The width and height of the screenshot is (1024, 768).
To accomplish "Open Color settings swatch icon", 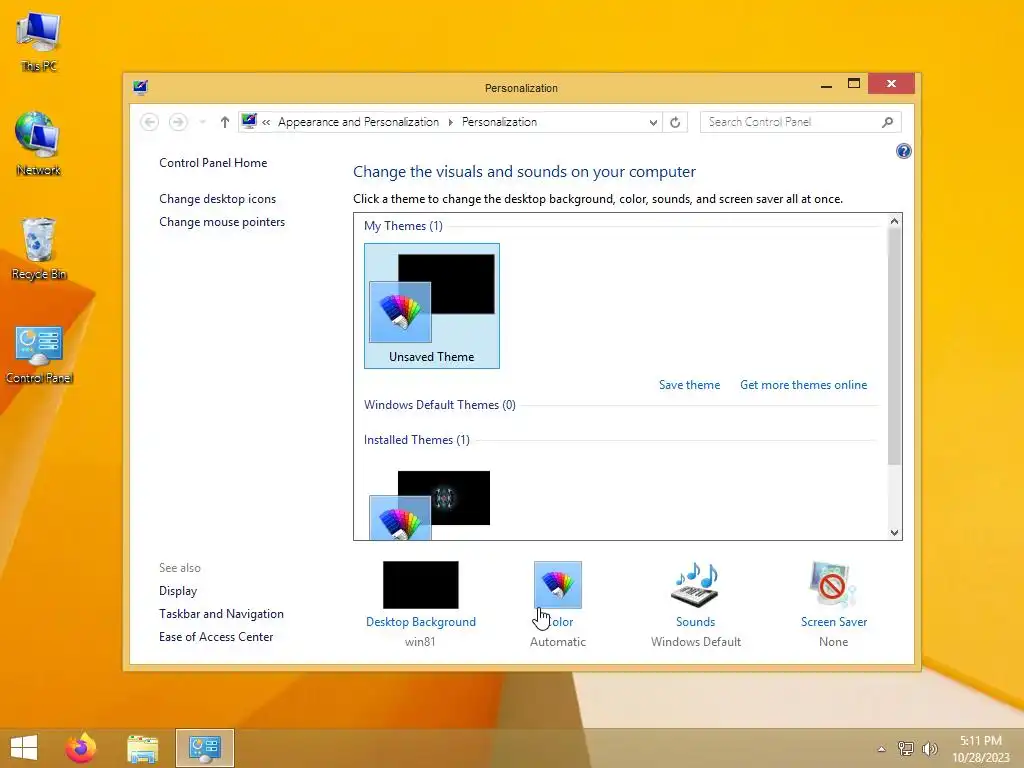I will (x=558, y=584).
